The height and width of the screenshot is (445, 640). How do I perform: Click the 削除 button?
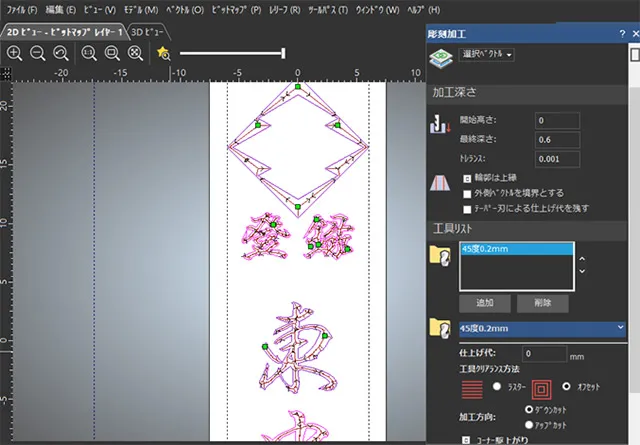tap(542, 302)
